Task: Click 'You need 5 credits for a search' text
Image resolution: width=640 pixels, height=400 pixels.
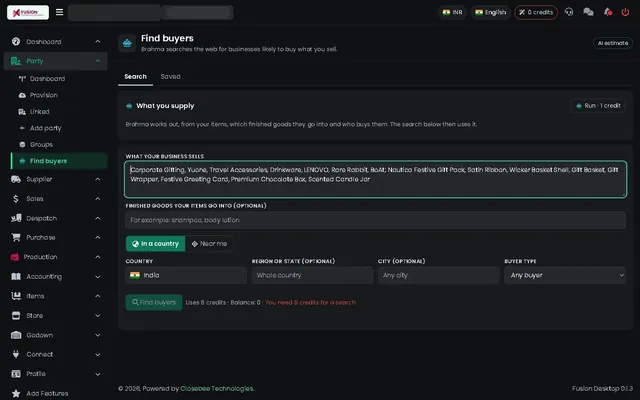Action: click(x=310, y=302)
